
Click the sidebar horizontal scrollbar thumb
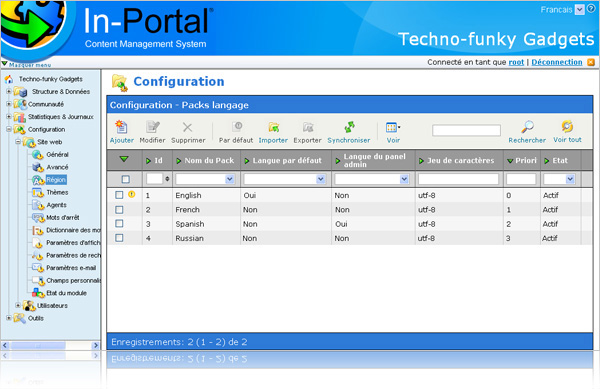(38, 345)
